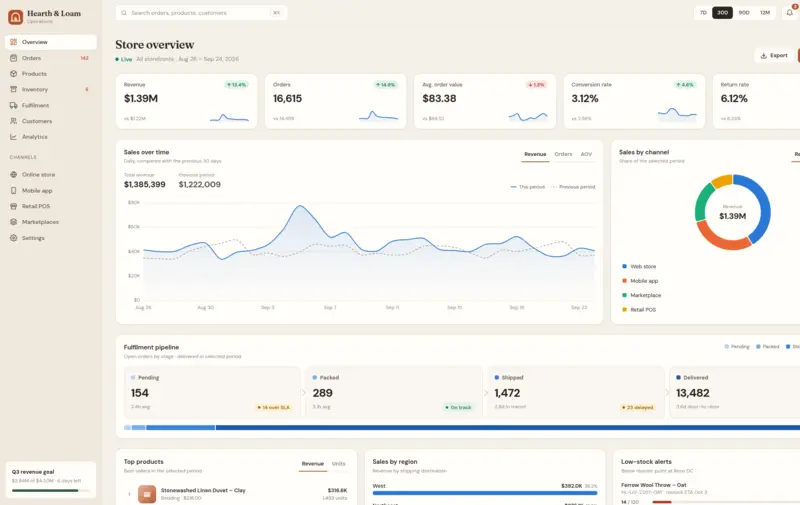Open the Pending 154 pipeline card
The image size is (800, 505).
[212, 392]
